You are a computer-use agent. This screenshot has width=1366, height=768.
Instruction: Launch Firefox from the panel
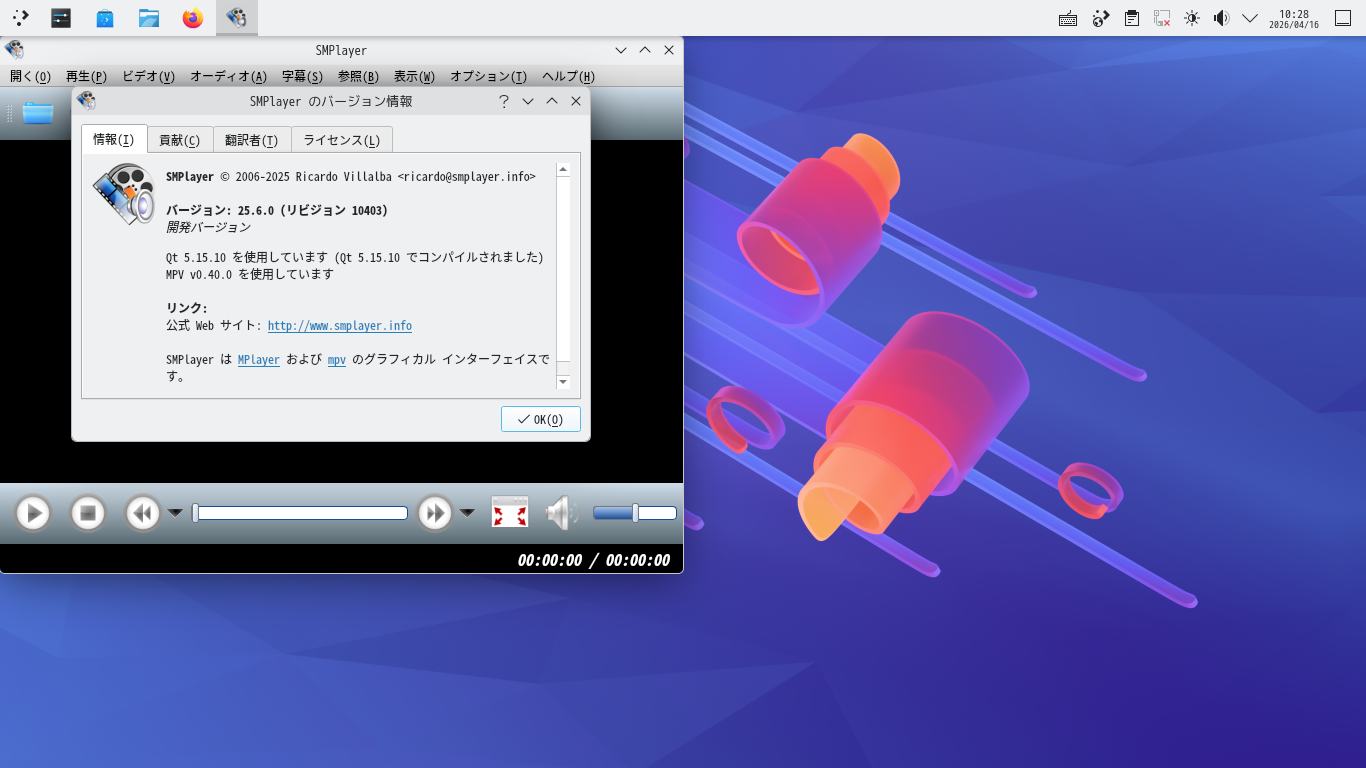click(193, 18)
